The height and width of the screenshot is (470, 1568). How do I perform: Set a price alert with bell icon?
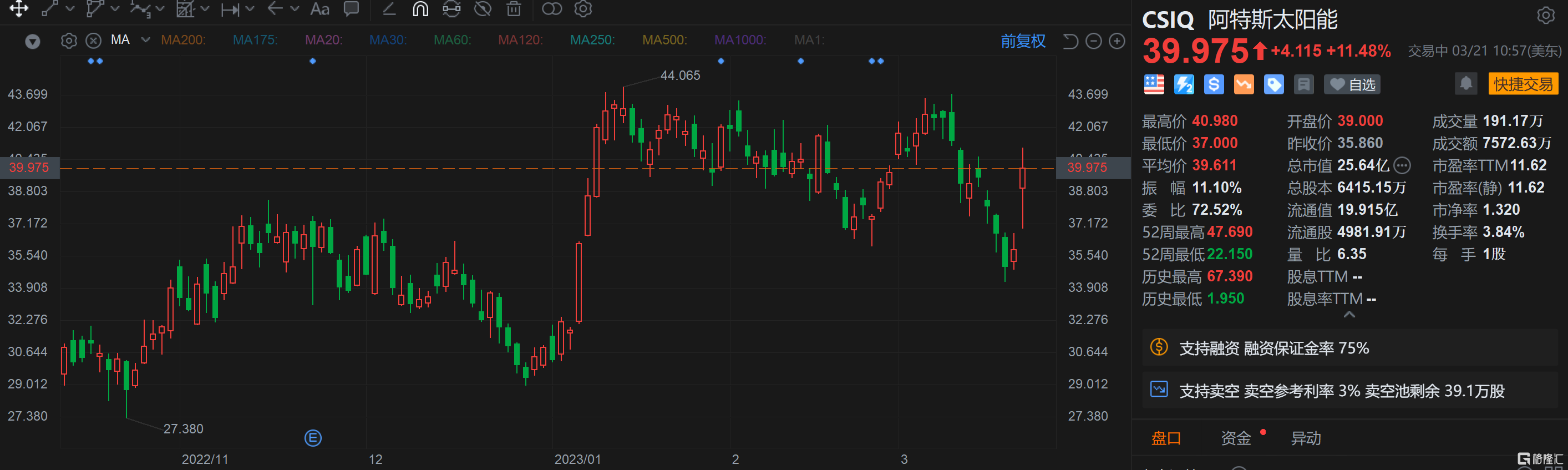tap(1466, 83)
